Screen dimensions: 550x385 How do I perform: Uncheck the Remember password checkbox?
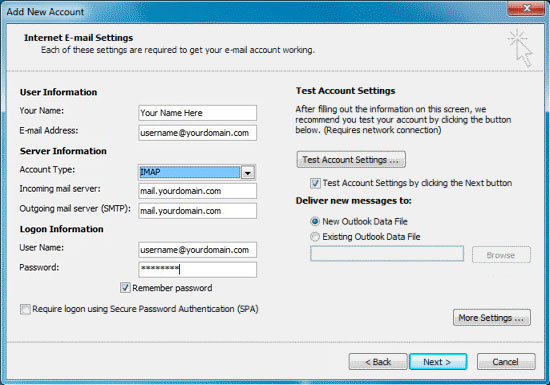pyautogui.click(x=125, y=288)
